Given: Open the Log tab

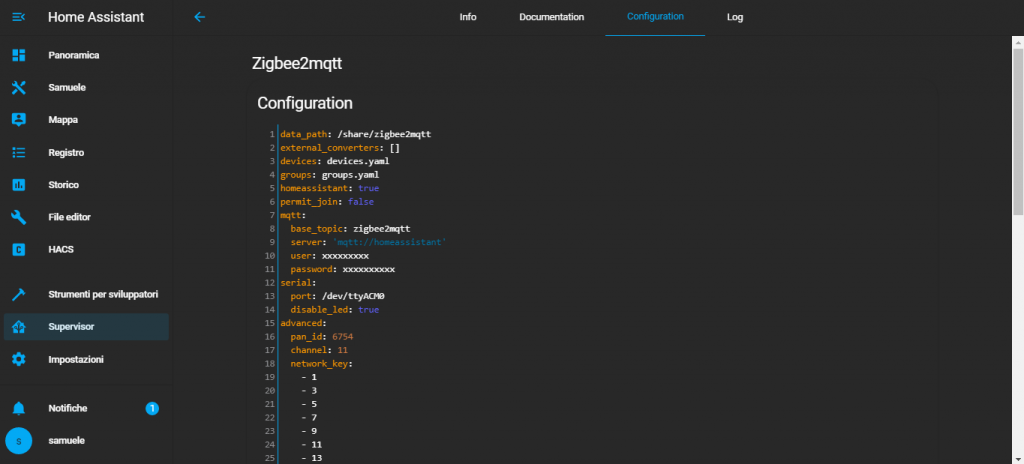Looking at the screenshot, I should pyautogui.click(x=735, y=17).
